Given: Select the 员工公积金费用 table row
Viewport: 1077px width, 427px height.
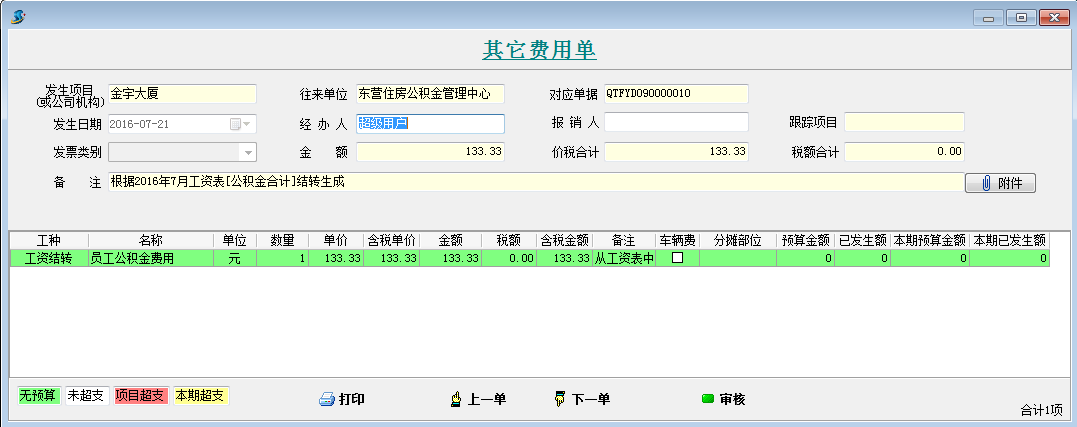Looking at the screenshot, I should [x=150, y=258].
